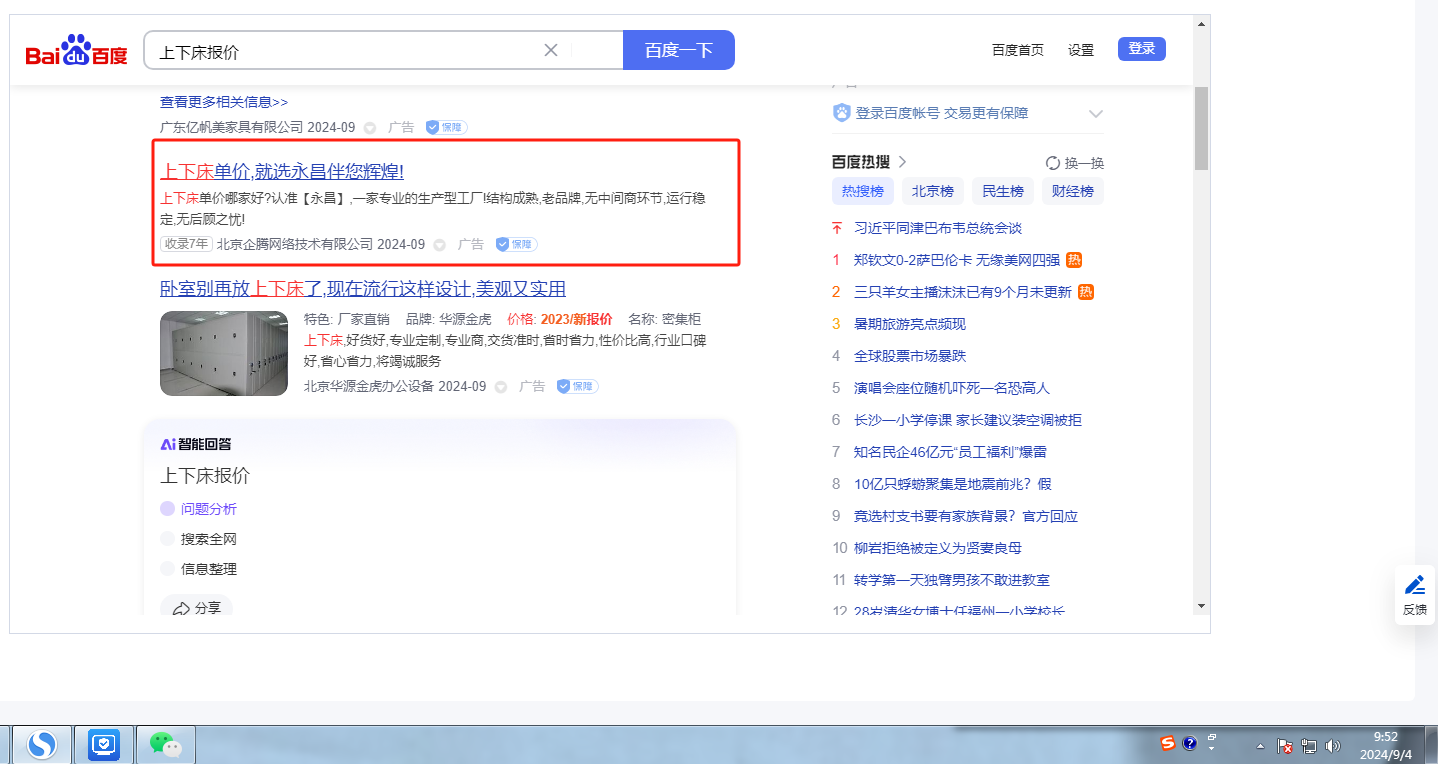Click the 分享 share button

click(196, 608)
